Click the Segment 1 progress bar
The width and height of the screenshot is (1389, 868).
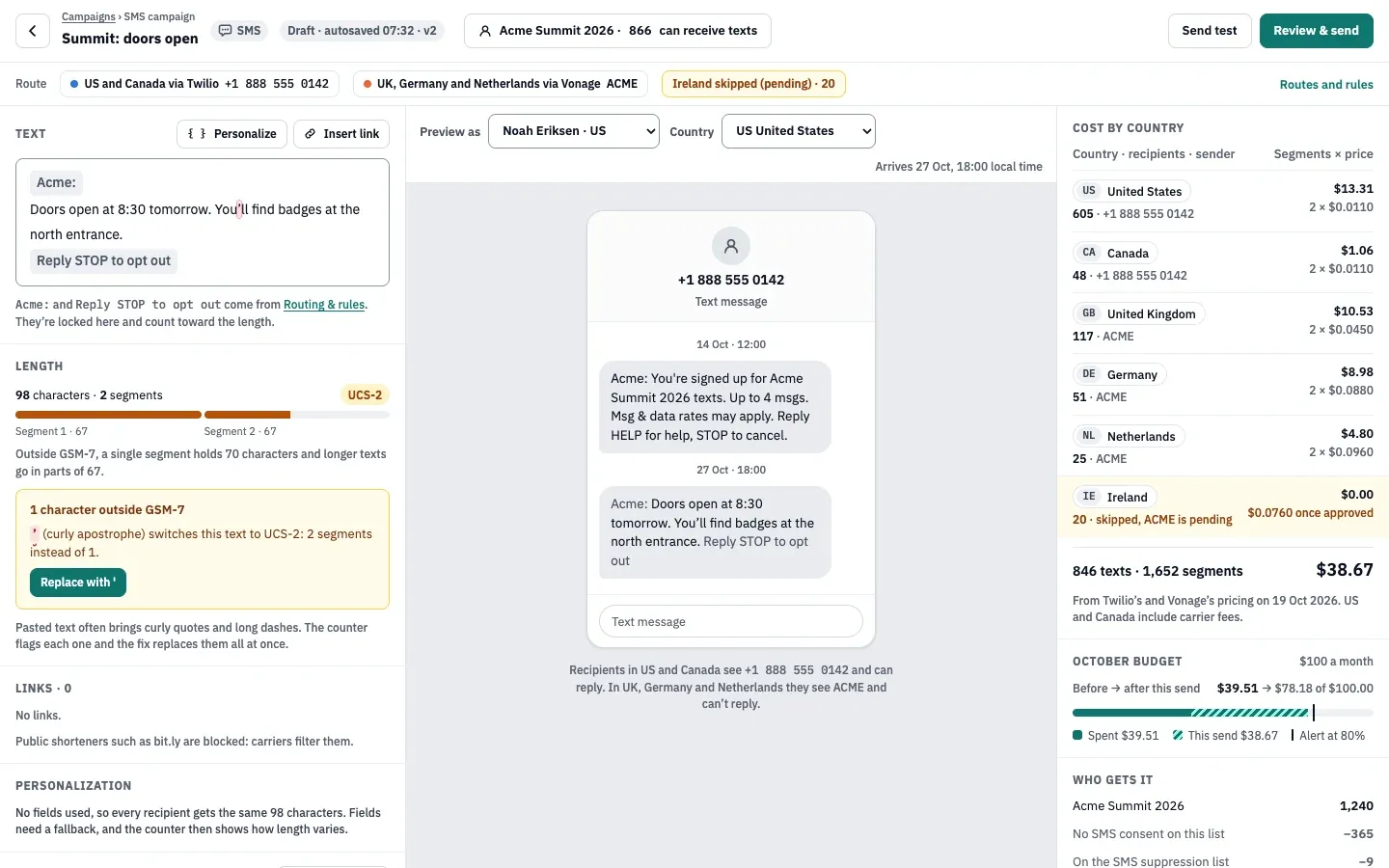coord(108,415)
